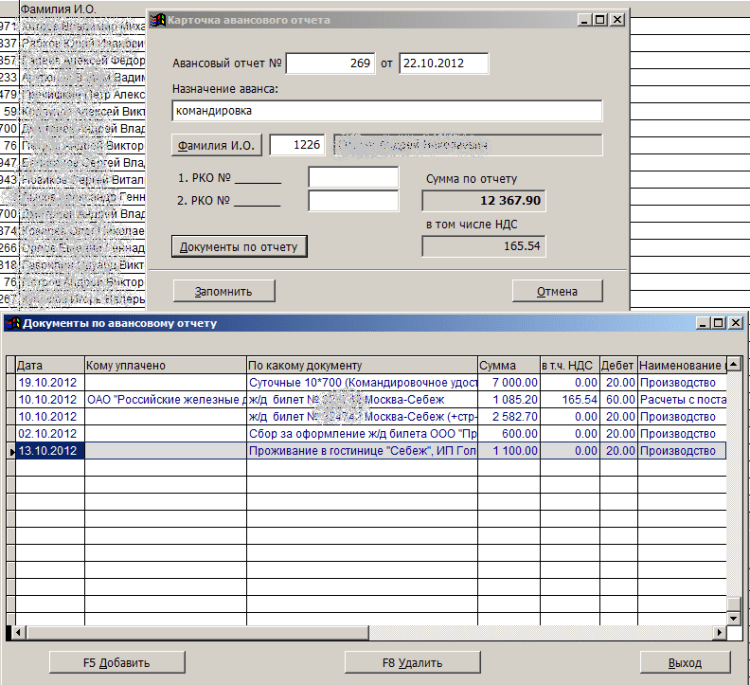Click the horizontal scrollbar left arrow
Viewport: 750px width, 685px height.
pos(18,632)
